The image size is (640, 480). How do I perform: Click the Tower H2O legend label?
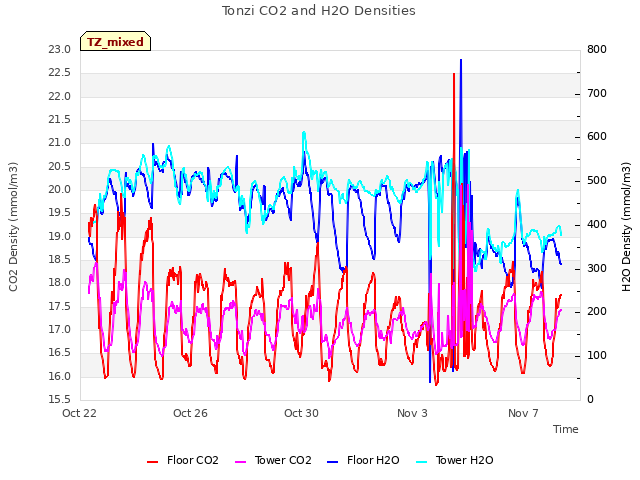coord(464,460)
